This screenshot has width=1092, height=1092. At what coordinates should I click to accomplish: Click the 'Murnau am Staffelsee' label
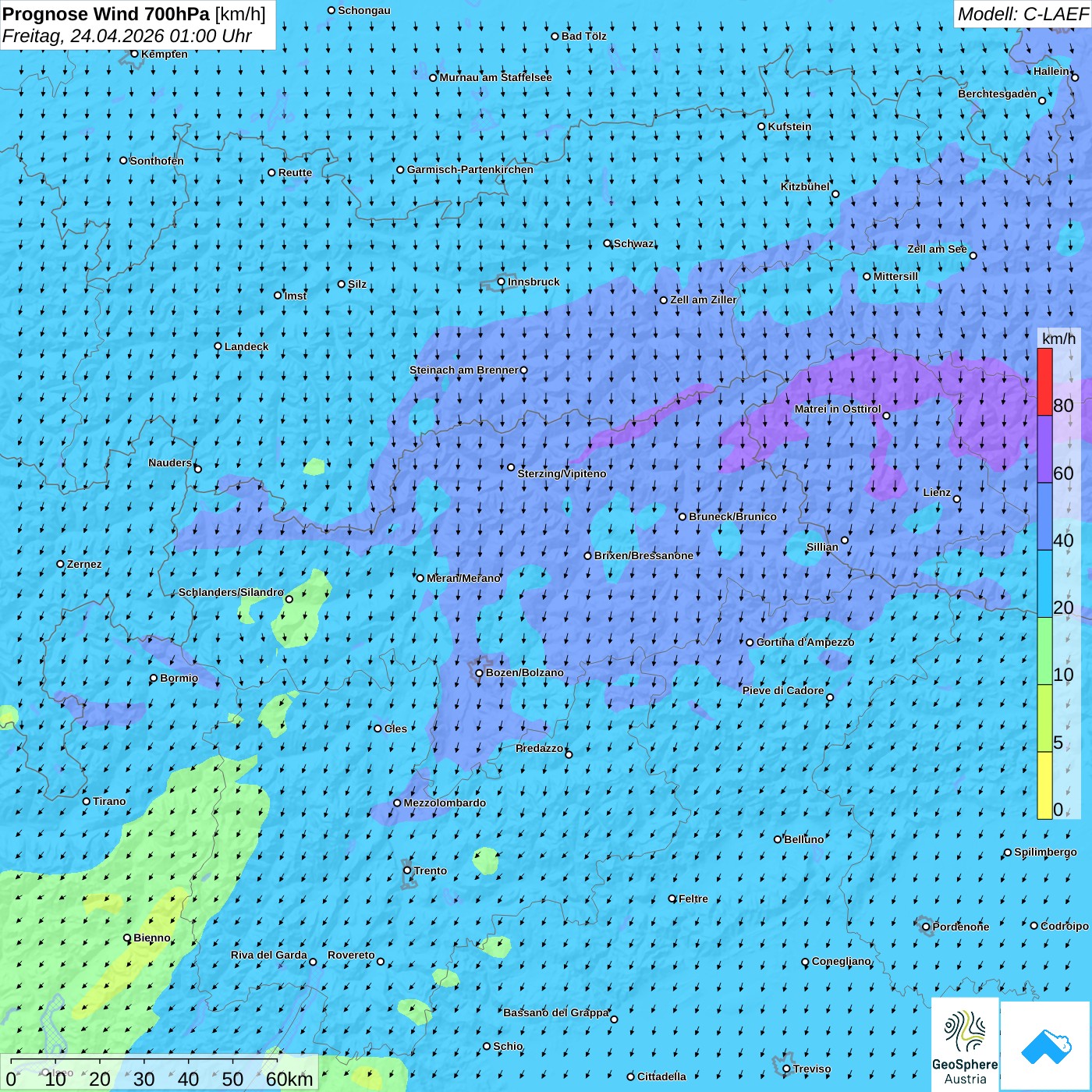click(496, 77)
